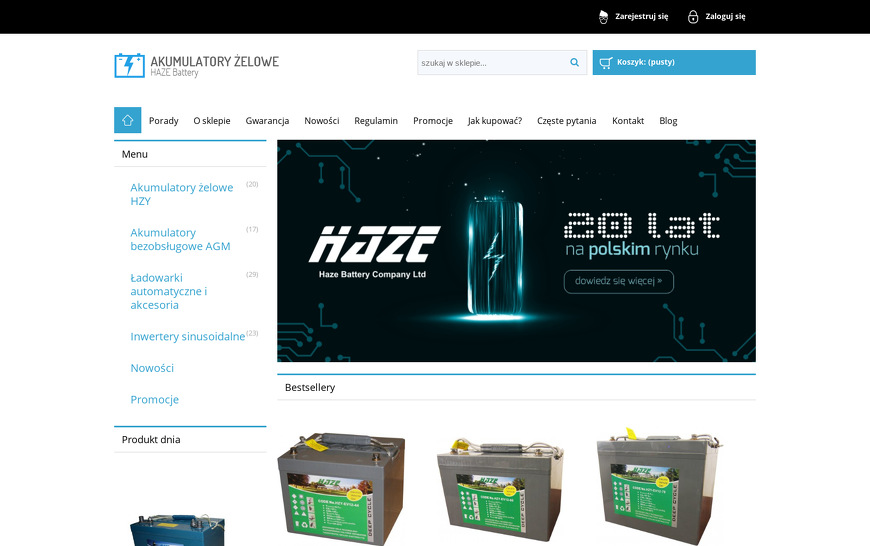Open the Zarejestruj się link
The height and width of the screenshot is (546, 870).
(x=641, y=17)
